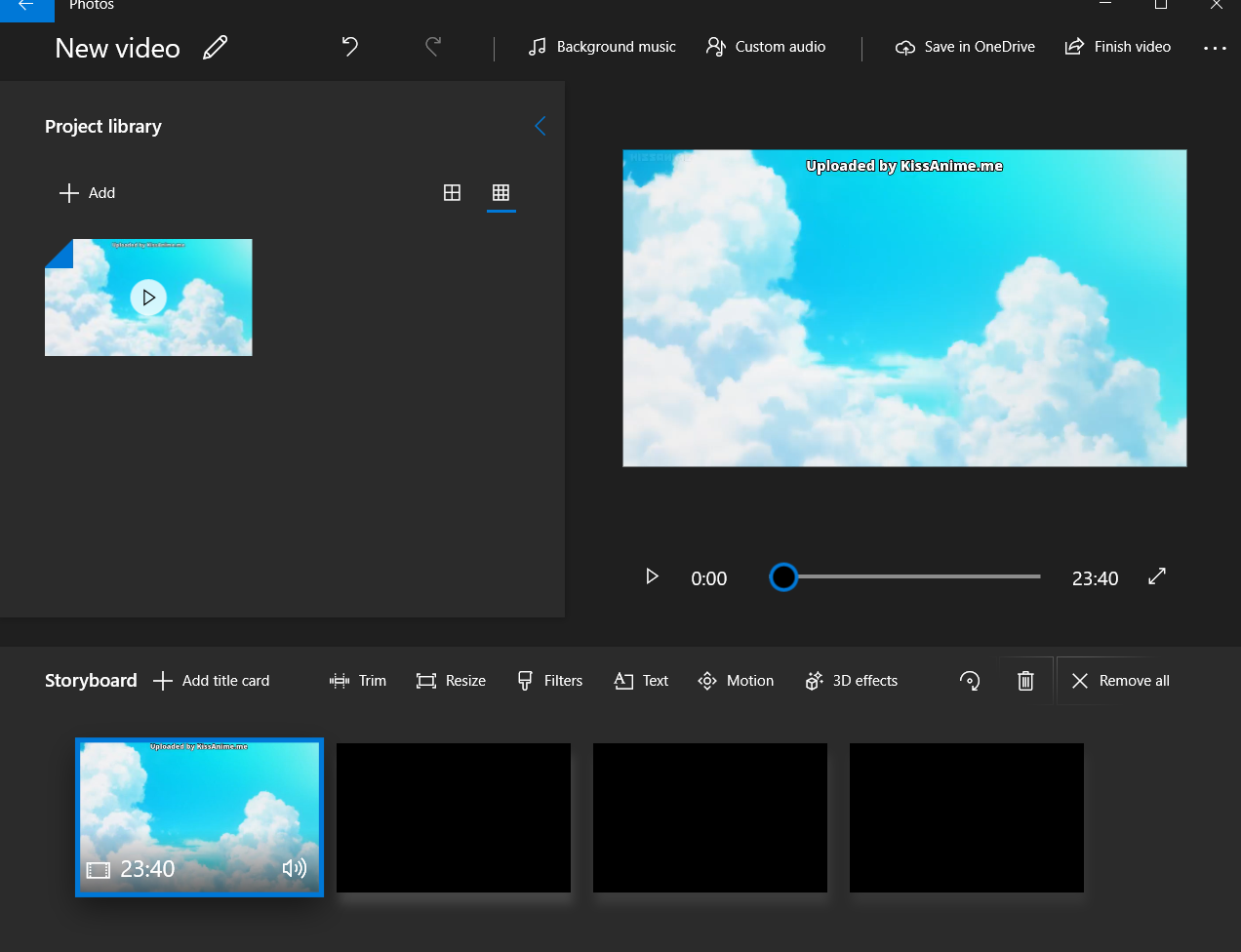Open the Filters tool
The width and height of the screenshot is (1241, 952).
549,680
